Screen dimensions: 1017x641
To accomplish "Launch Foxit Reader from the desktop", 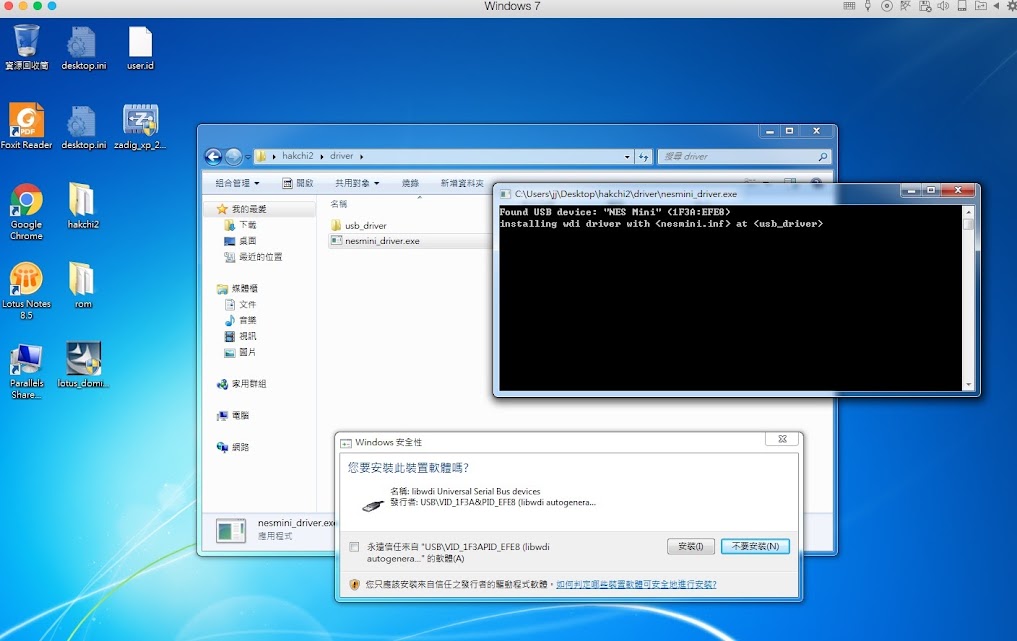I will 26,126.
